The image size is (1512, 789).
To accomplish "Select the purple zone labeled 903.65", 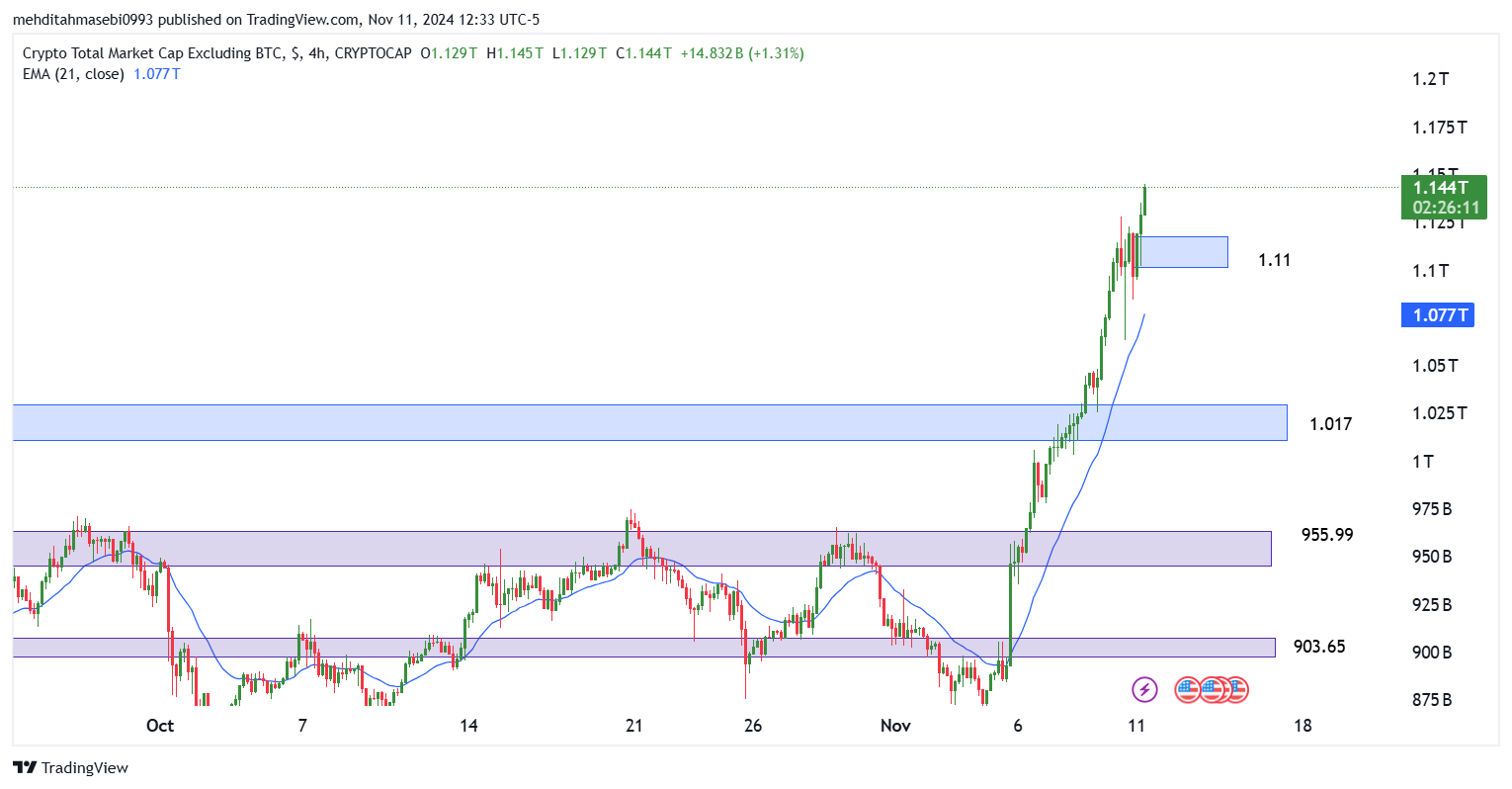I will click(x=644, y=648).
